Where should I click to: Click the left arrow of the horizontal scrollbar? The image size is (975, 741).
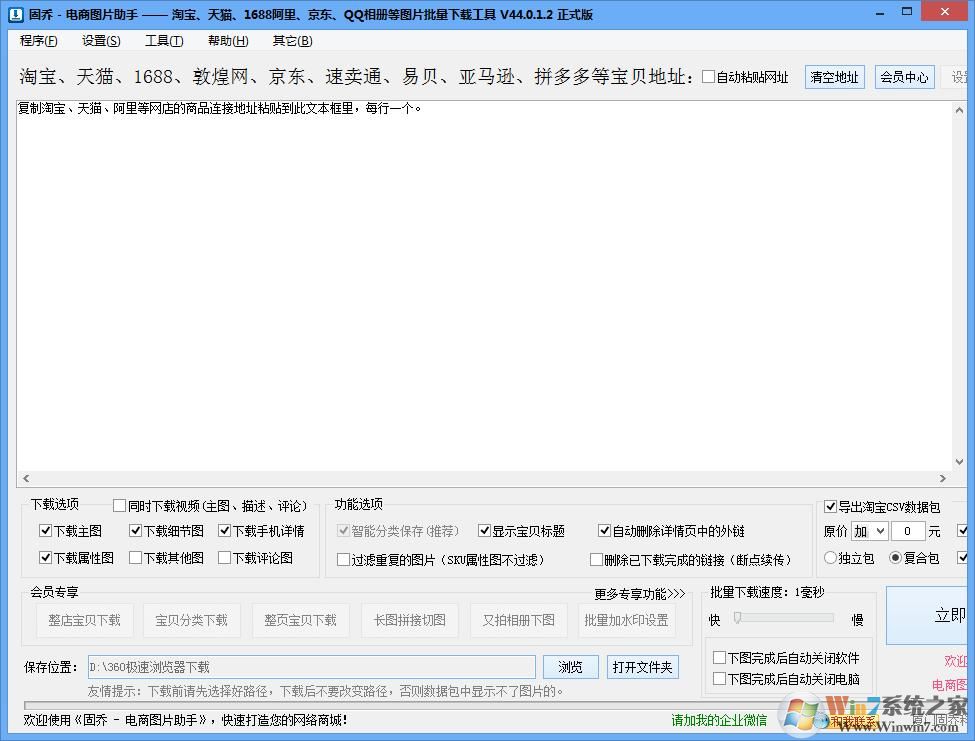(26, 479)
